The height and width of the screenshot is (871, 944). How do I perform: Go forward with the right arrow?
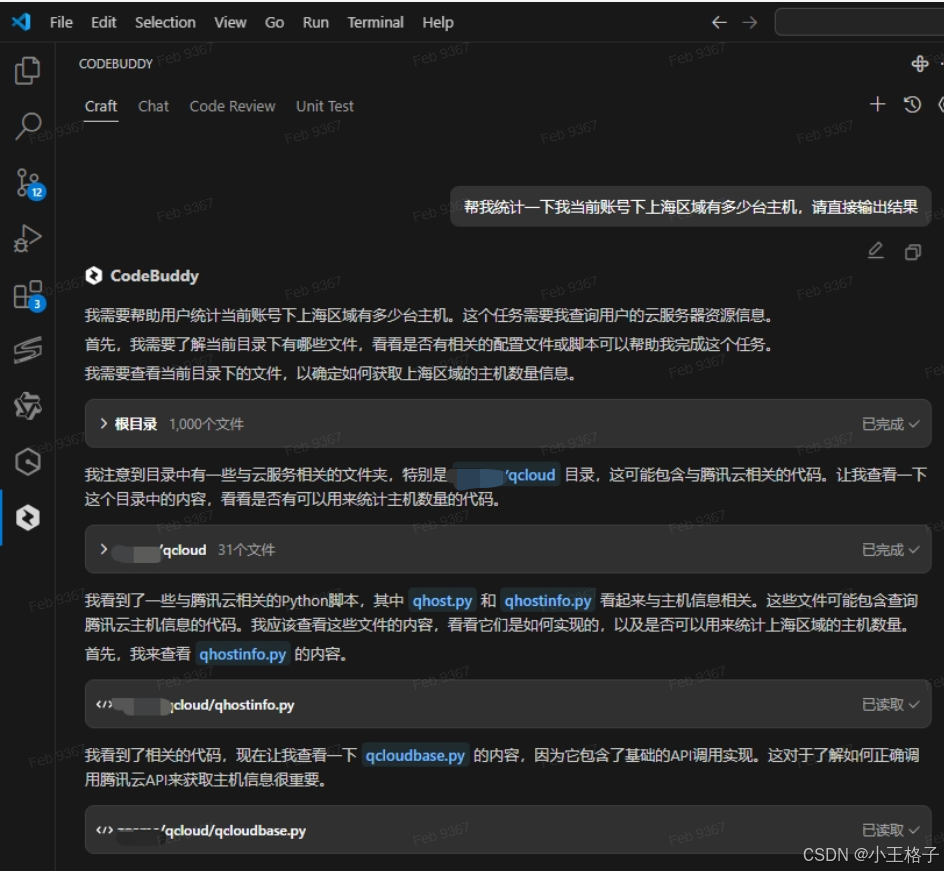tap(750, 23)
